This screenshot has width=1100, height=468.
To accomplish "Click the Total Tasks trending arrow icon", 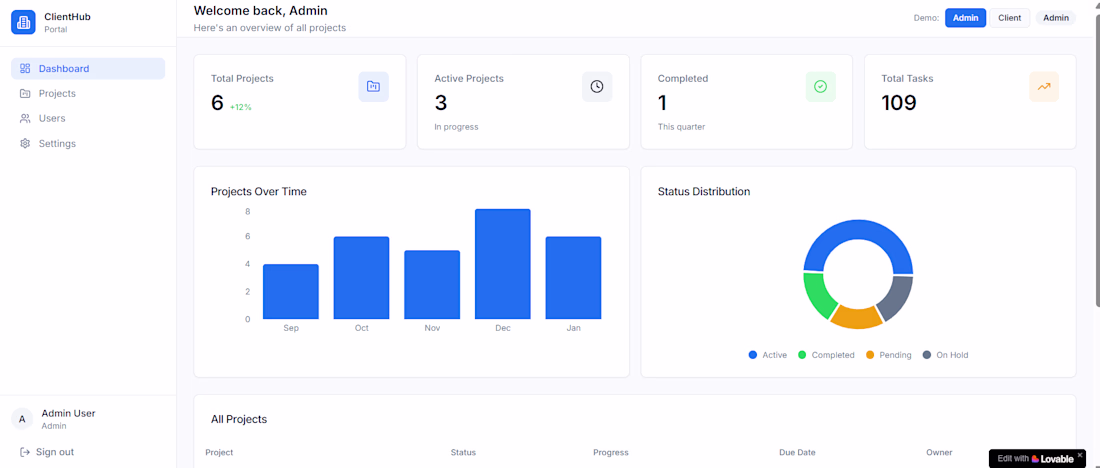I will coord(1044,86).
